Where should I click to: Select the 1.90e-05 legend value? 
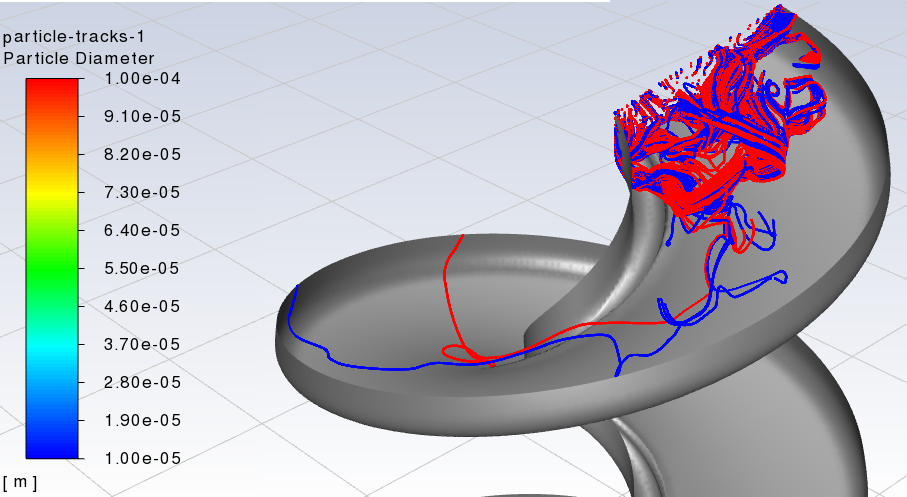142,420
